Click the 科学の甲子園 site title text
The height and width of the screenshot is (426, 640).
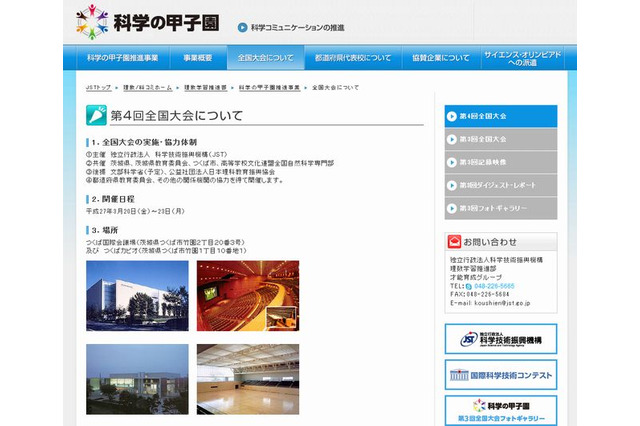(166, 23)
